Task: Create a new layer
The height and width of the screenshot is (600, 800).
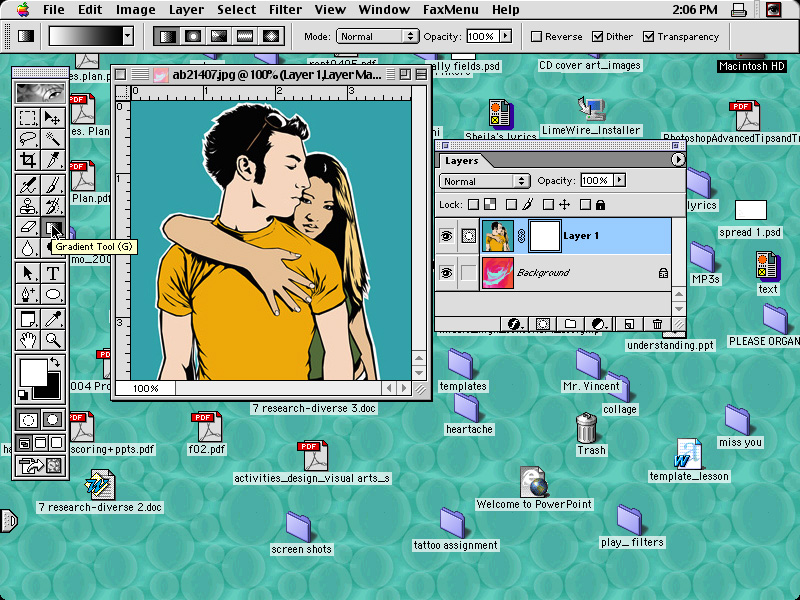Action: coord(629,324)
